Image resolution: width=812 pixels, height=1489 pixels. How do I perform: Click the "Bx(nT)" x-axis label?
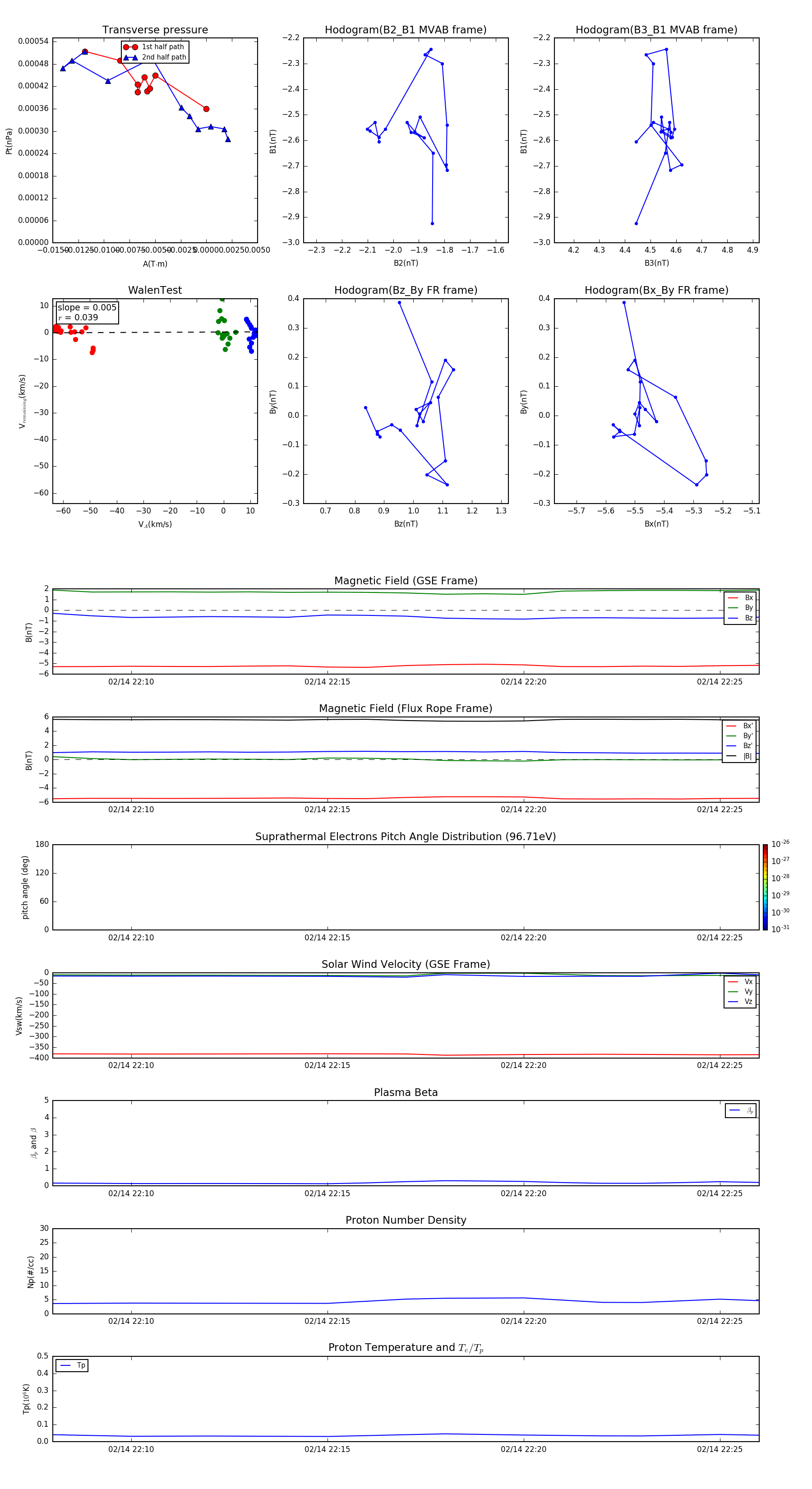[x=656, y=524]
